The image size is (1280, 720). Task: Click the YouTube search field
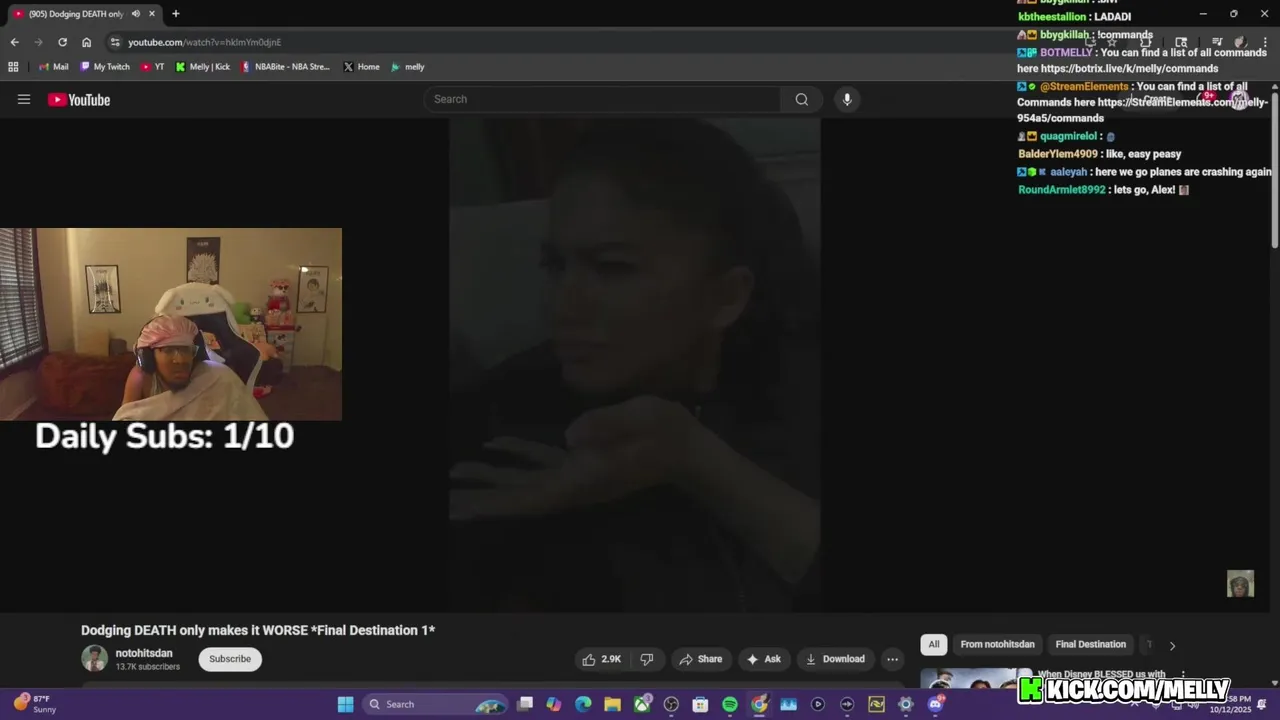tap(603, 99)
